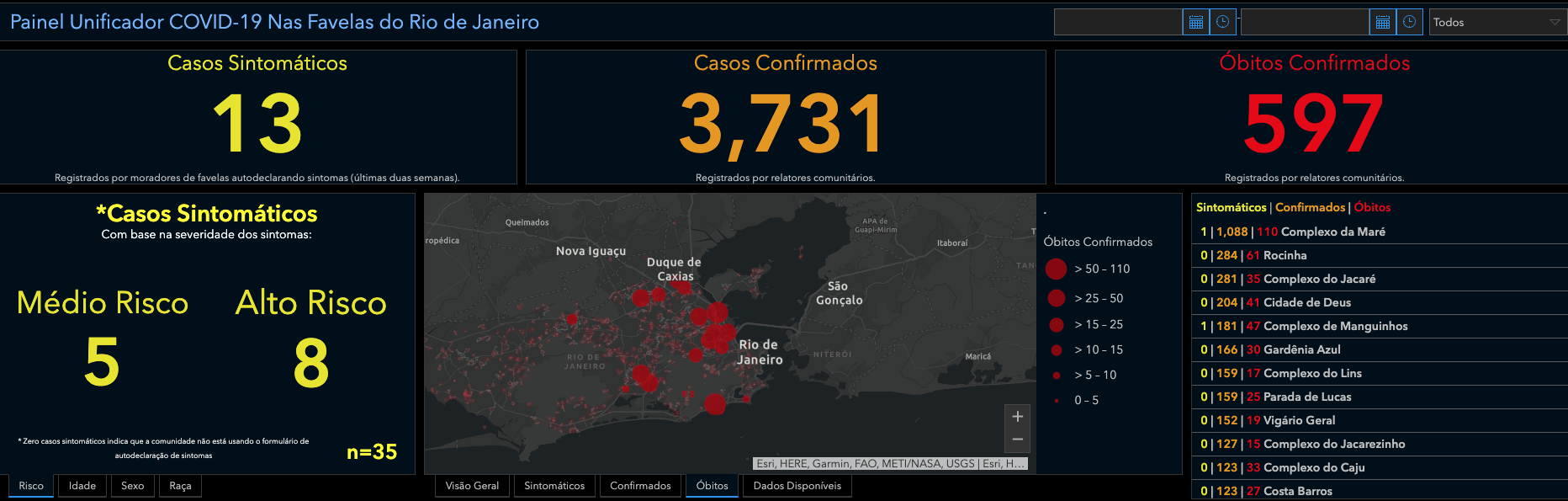Screen dimensions: 1568x501
Task: Show the Sintomáticos map tab
Action: pos(554,486)
